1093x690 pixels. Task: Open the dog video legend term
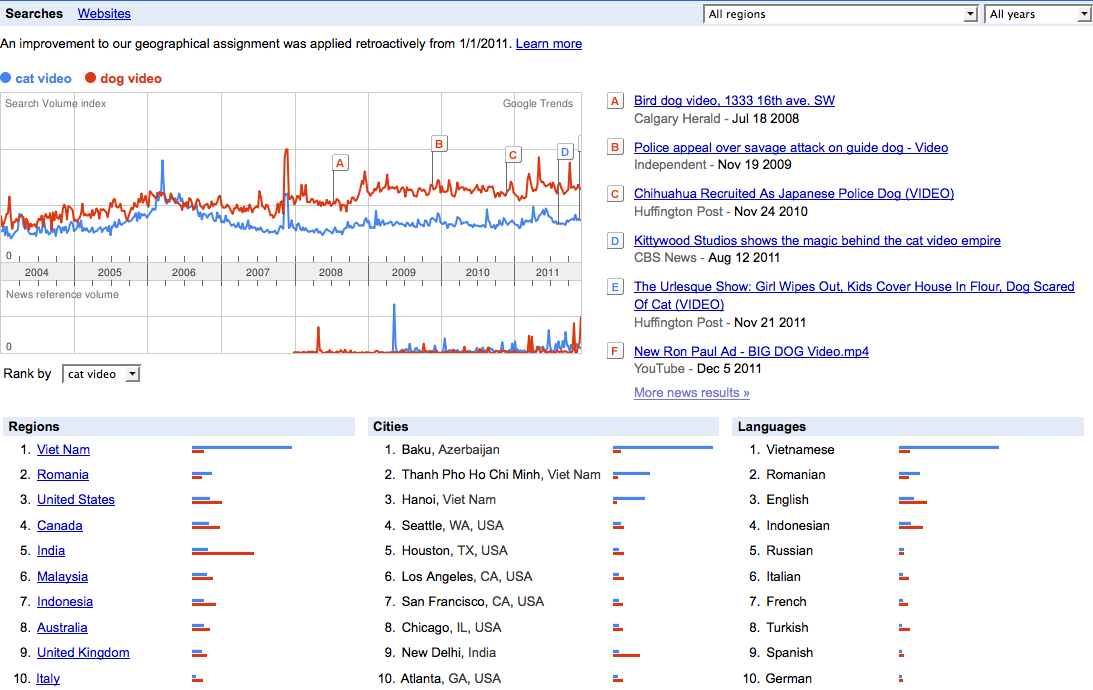click(131, 79)
